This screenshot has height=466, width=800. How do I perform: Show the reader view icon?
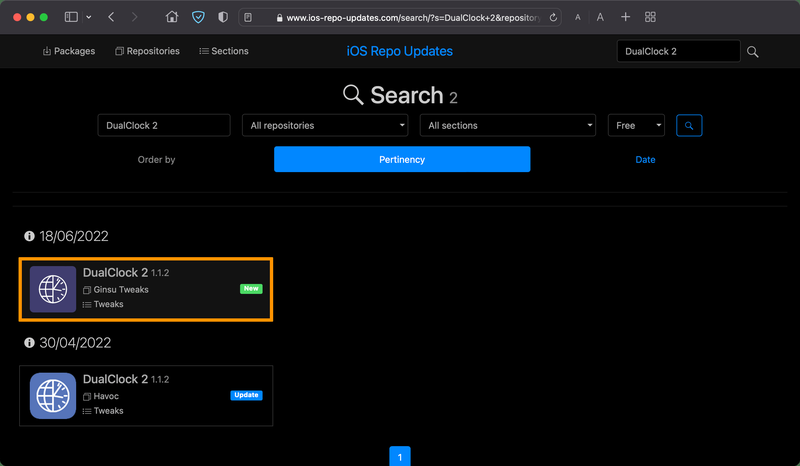248,17
